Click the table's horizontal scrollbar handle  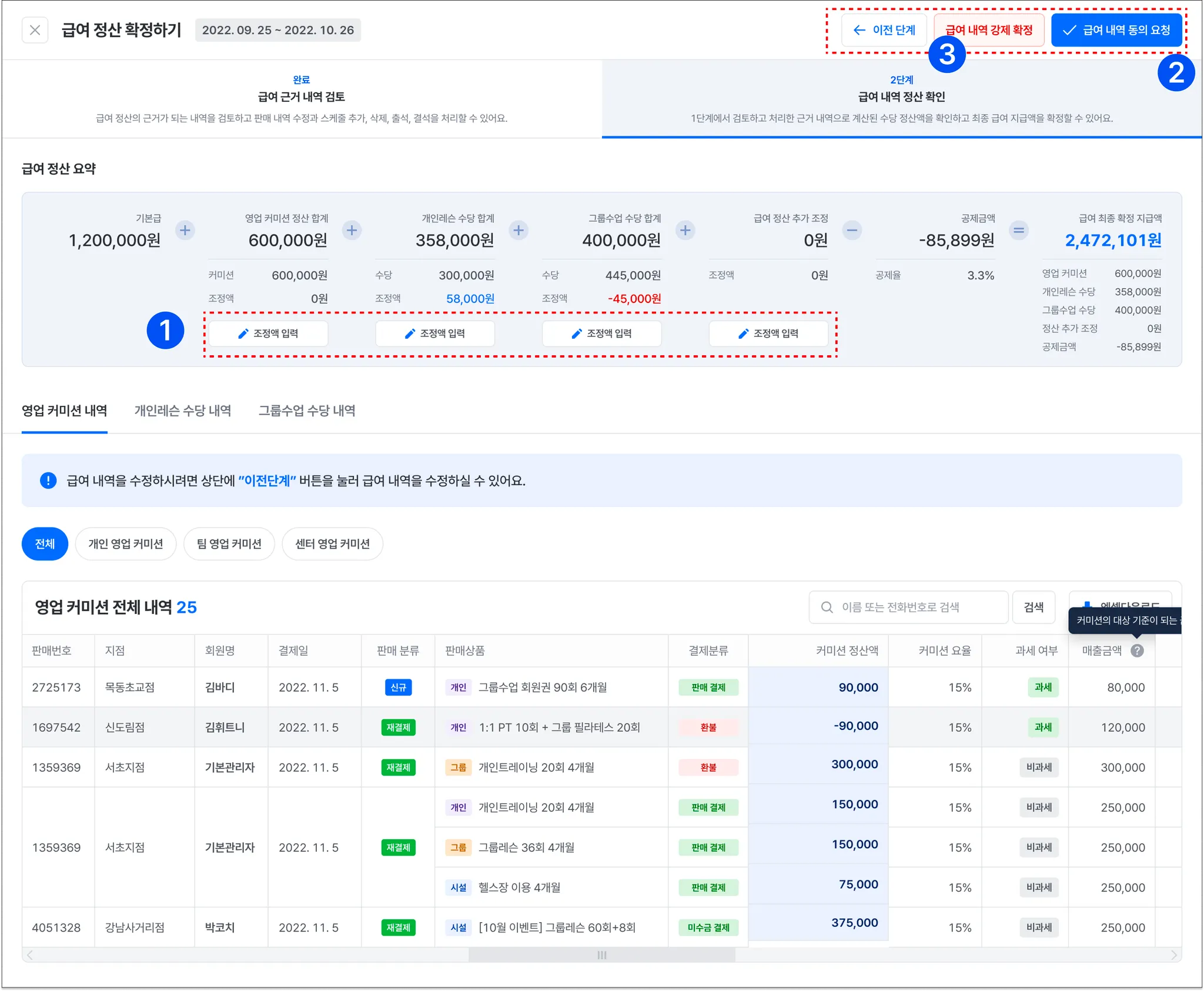[601, 955]
